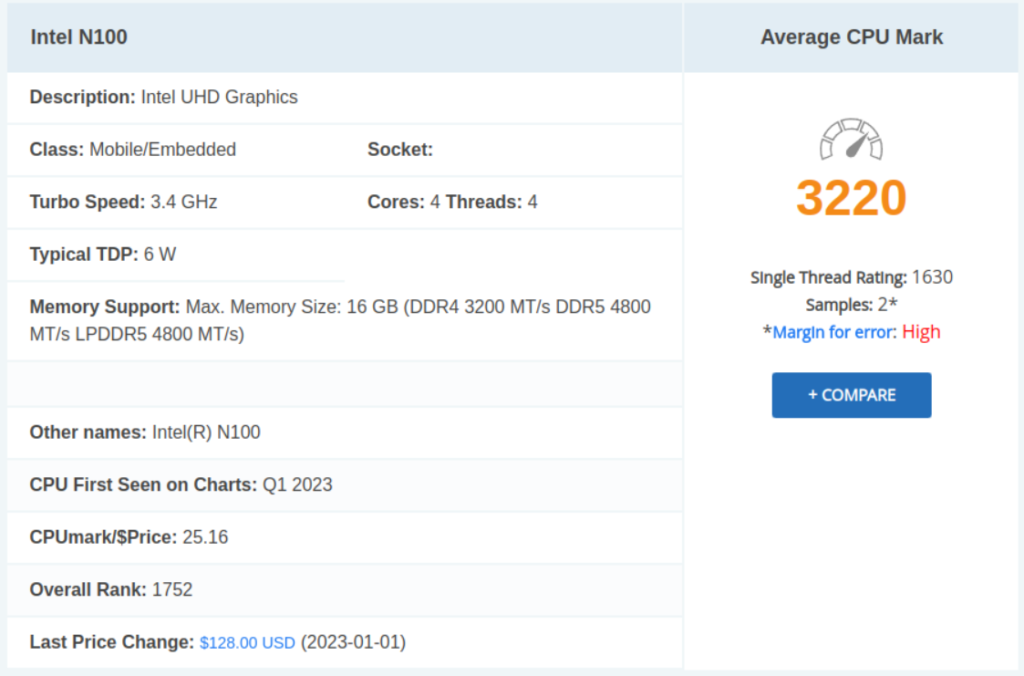Click the Overall Rank: 1752 text

[111, 590]
